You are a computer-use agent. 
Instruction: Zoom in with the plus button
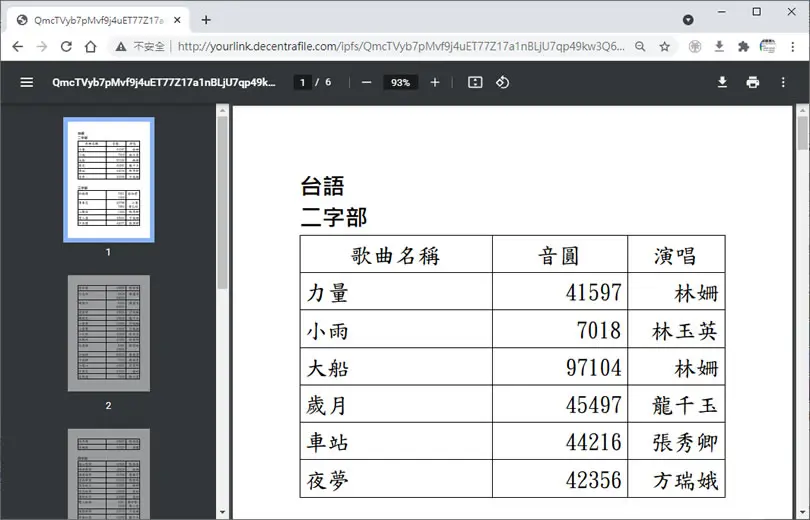(x=435, y=83)
